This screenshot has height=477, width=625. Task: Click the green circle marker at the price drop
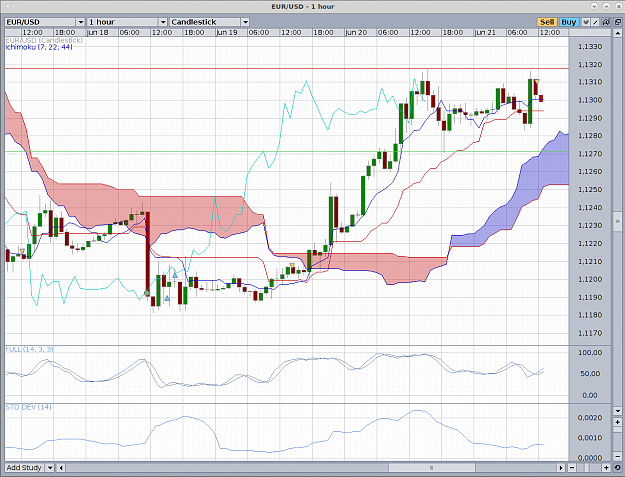[147, 293]
